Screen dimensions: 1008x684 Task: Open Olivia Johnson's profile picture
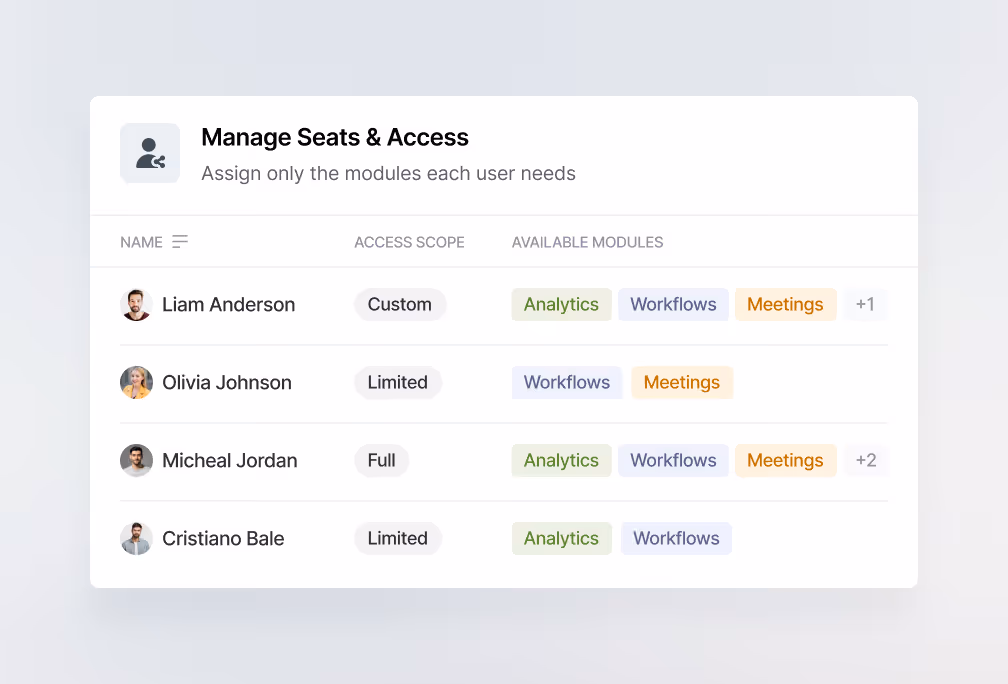click(x=136, y=383)
